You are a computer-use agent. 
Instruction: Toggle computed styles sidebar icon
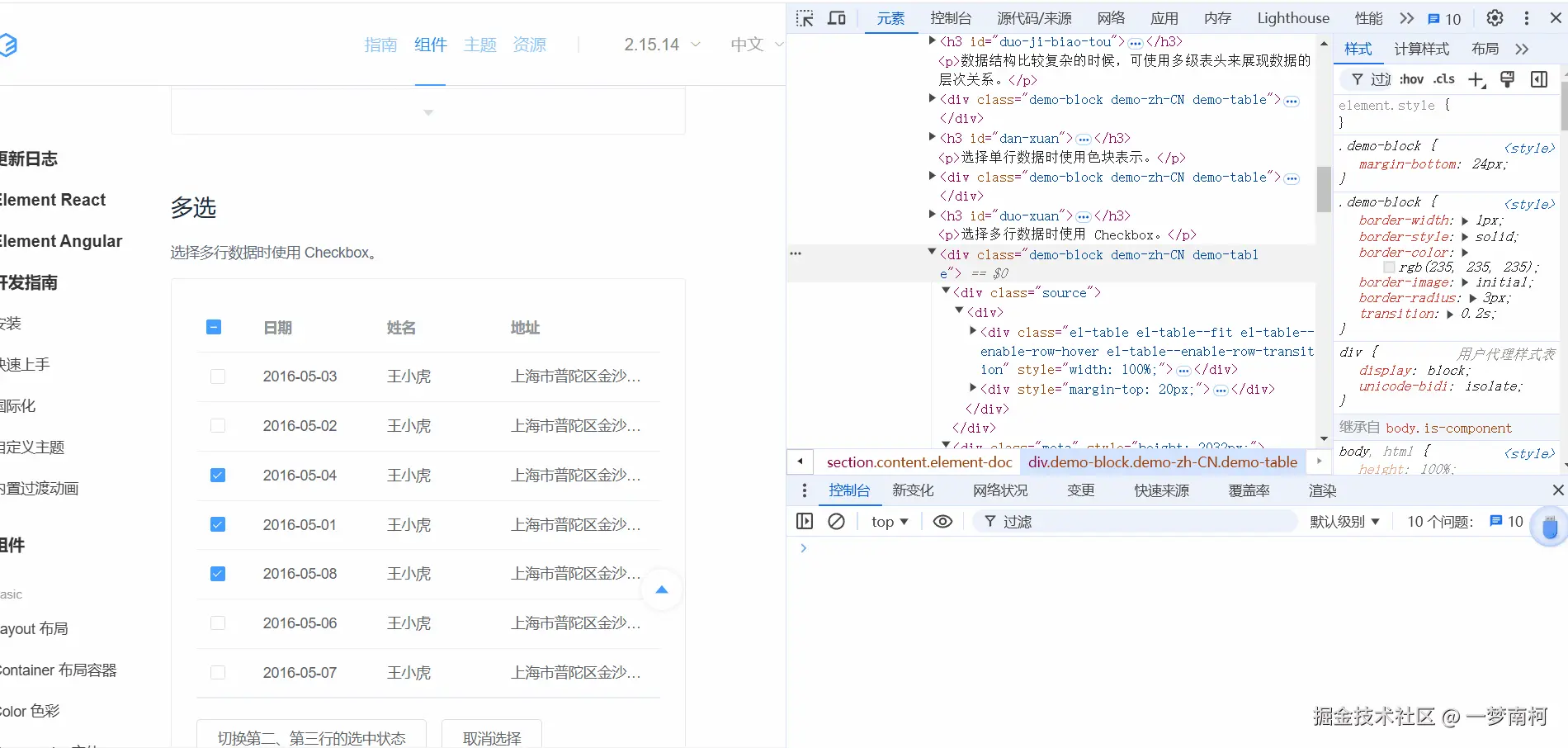point(1539,79)
